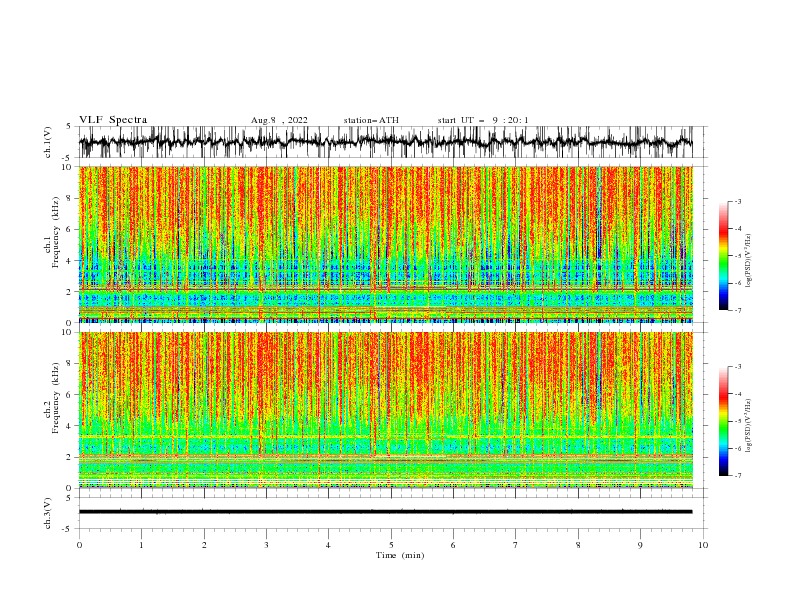The height and width of the screenshot is (612, 792).
Task: Click the ch.3 flat black waveform line
Action: tap(385, 512)
